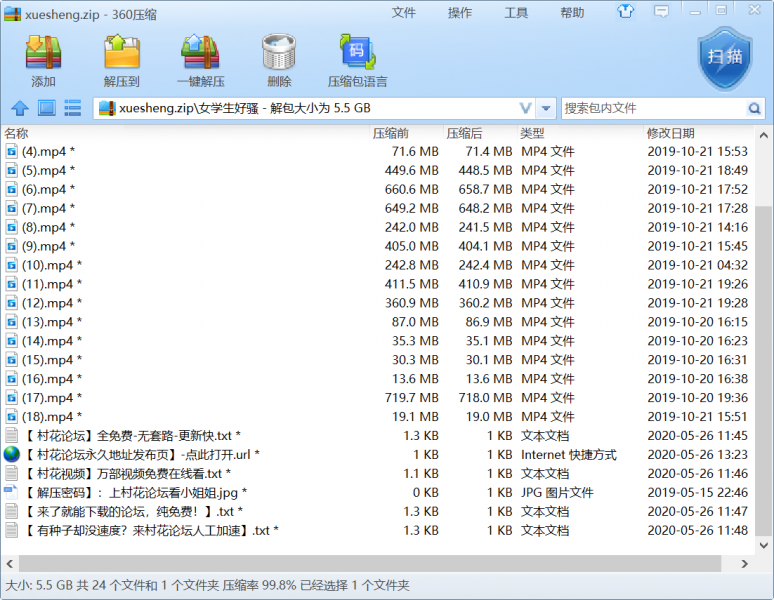The width and height of the screenshot is (774, 600).
Task: Sort files by the 修改日期 column header
Action: tap(670, 133)
